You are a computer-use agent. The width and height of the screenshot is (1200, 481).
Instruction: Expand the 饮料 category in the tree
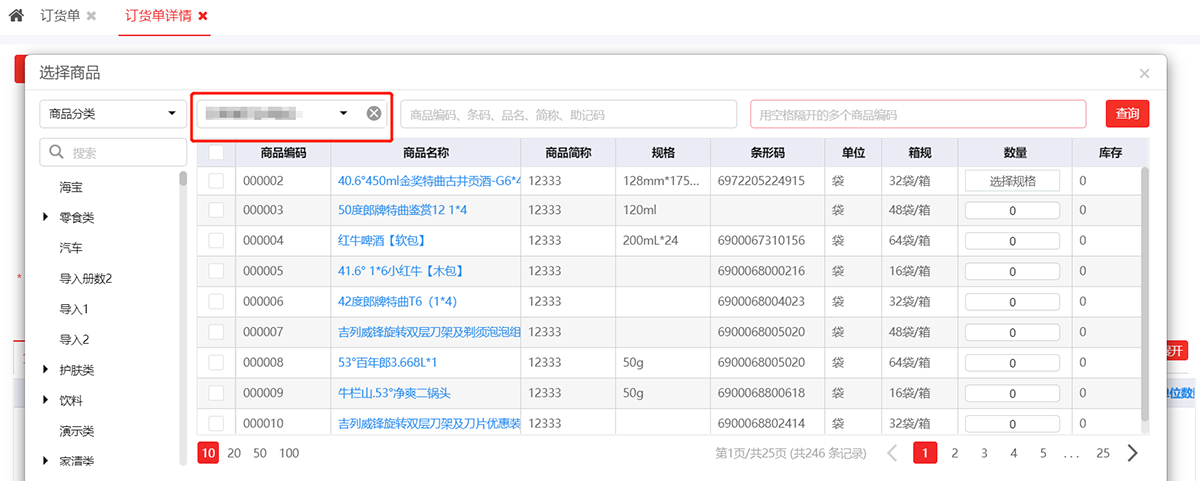pyautogui.click(x=46, y=400)
